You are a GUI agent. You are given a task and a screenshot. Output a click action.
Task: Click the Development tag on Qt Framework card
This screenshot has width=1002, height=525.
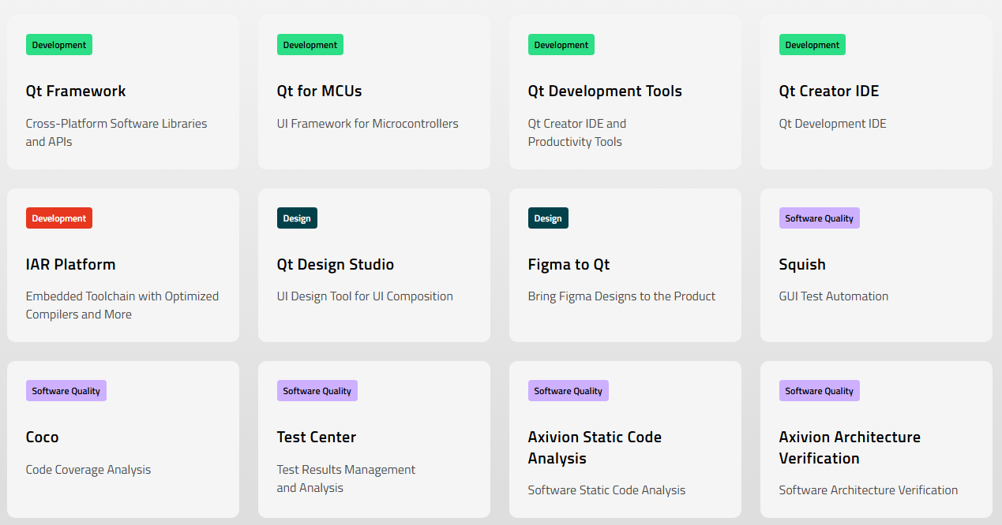[59, 45]
